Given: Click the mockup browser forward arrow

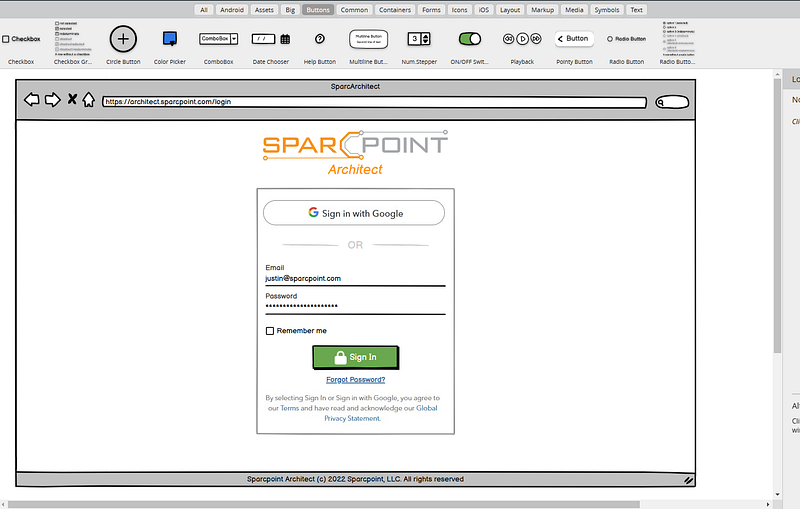Looking at the screenshot, I should 53,99.
